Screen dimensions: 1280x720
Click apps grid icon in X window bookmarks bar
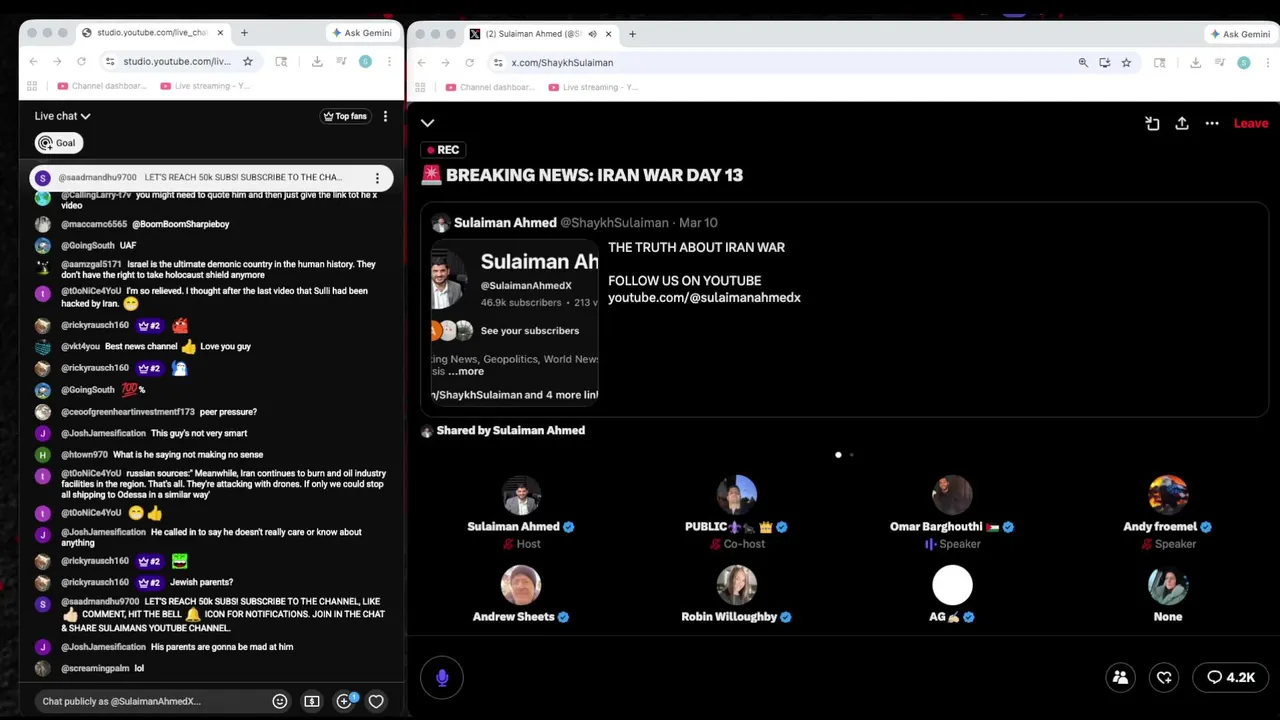[422, 87]
